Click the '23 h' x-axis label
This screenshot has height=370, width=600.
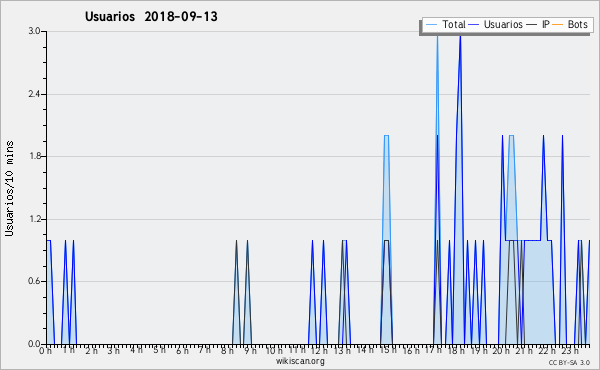569,350
